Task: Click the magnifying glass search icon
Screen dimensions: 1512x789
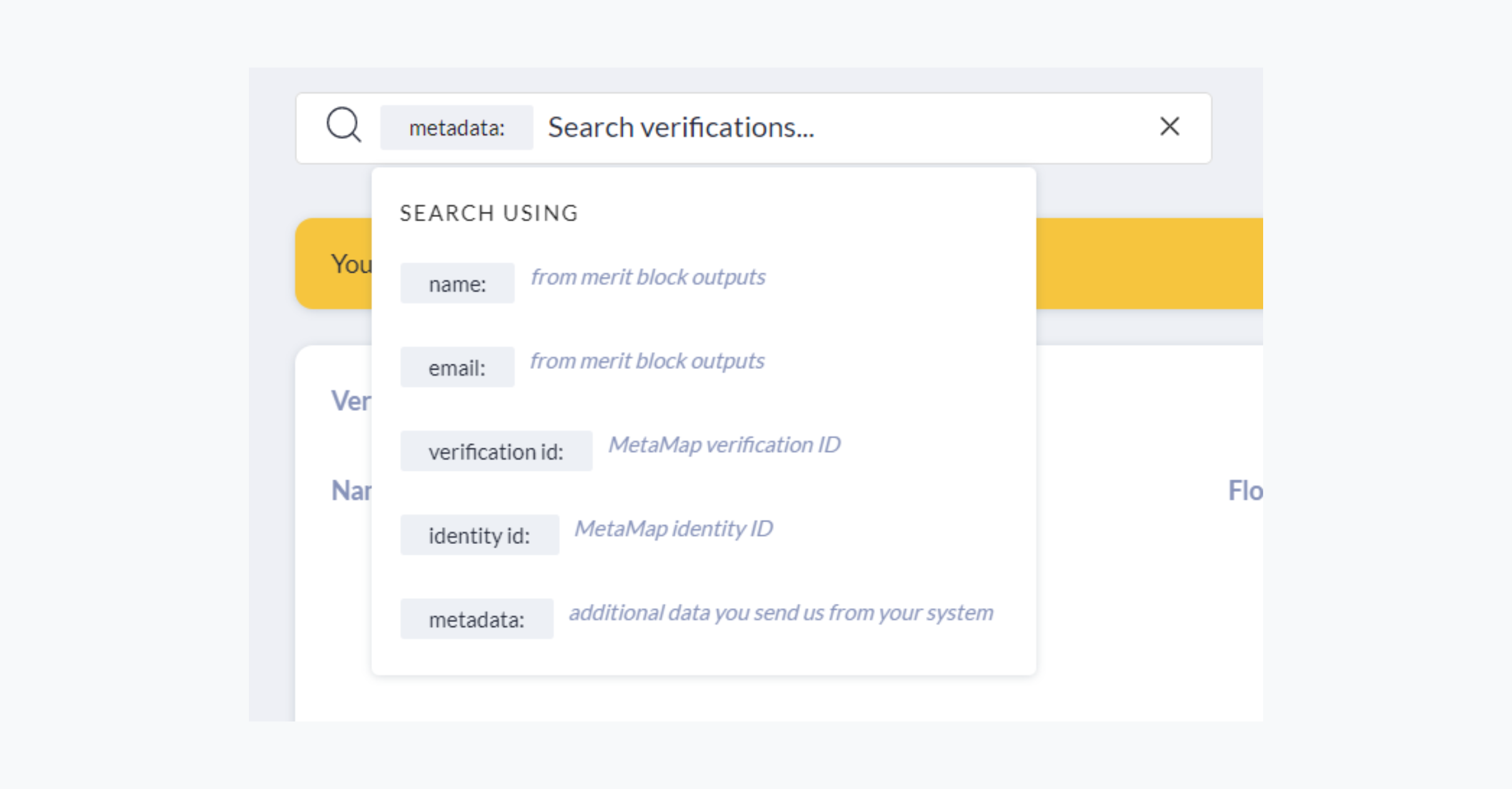Action: point(343,125)
